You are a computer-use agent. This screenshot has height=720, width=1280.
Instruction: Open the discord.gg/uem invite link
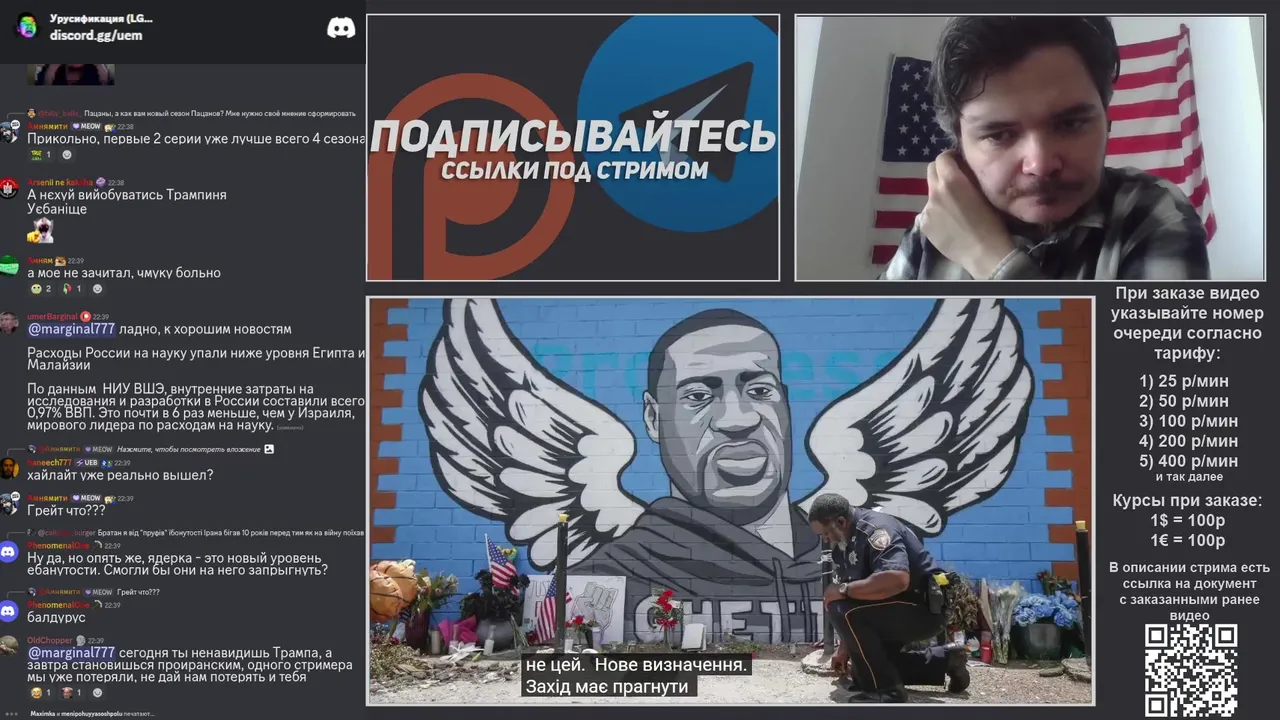tap(96, 35)
